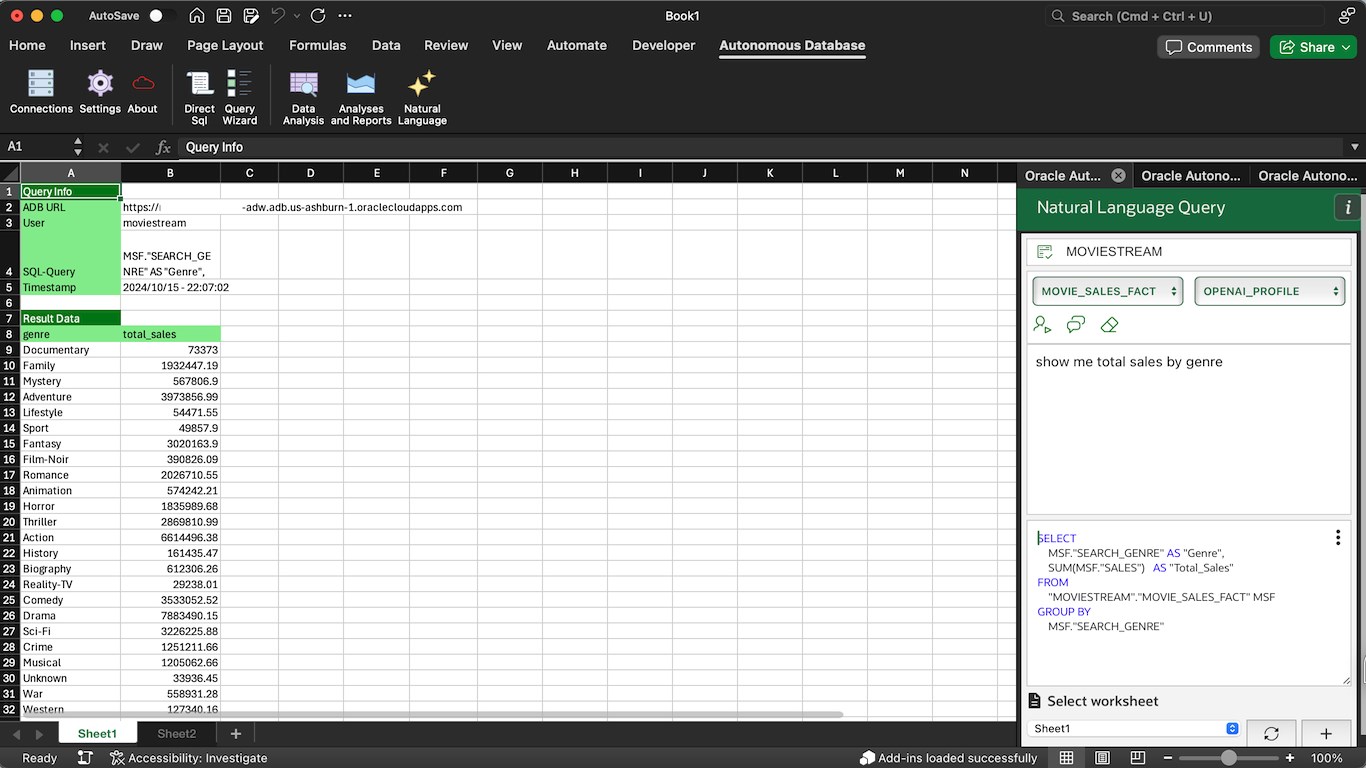Switch to Page Layout view in the status bar
1366x768 pixels.
(1102, 758)
